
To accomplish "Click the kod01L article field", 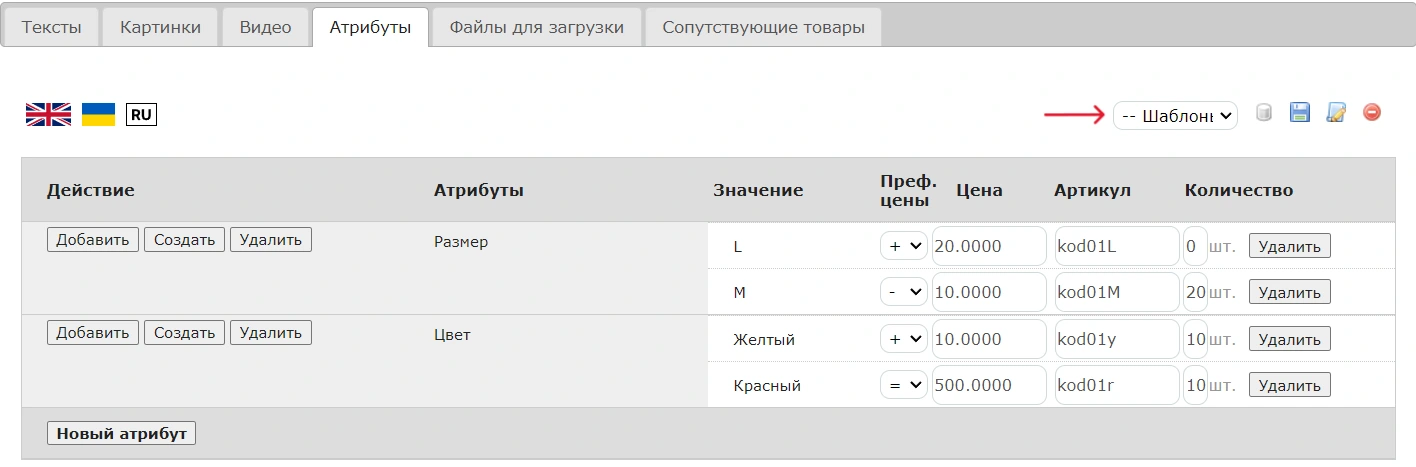I will point(1116,246).
